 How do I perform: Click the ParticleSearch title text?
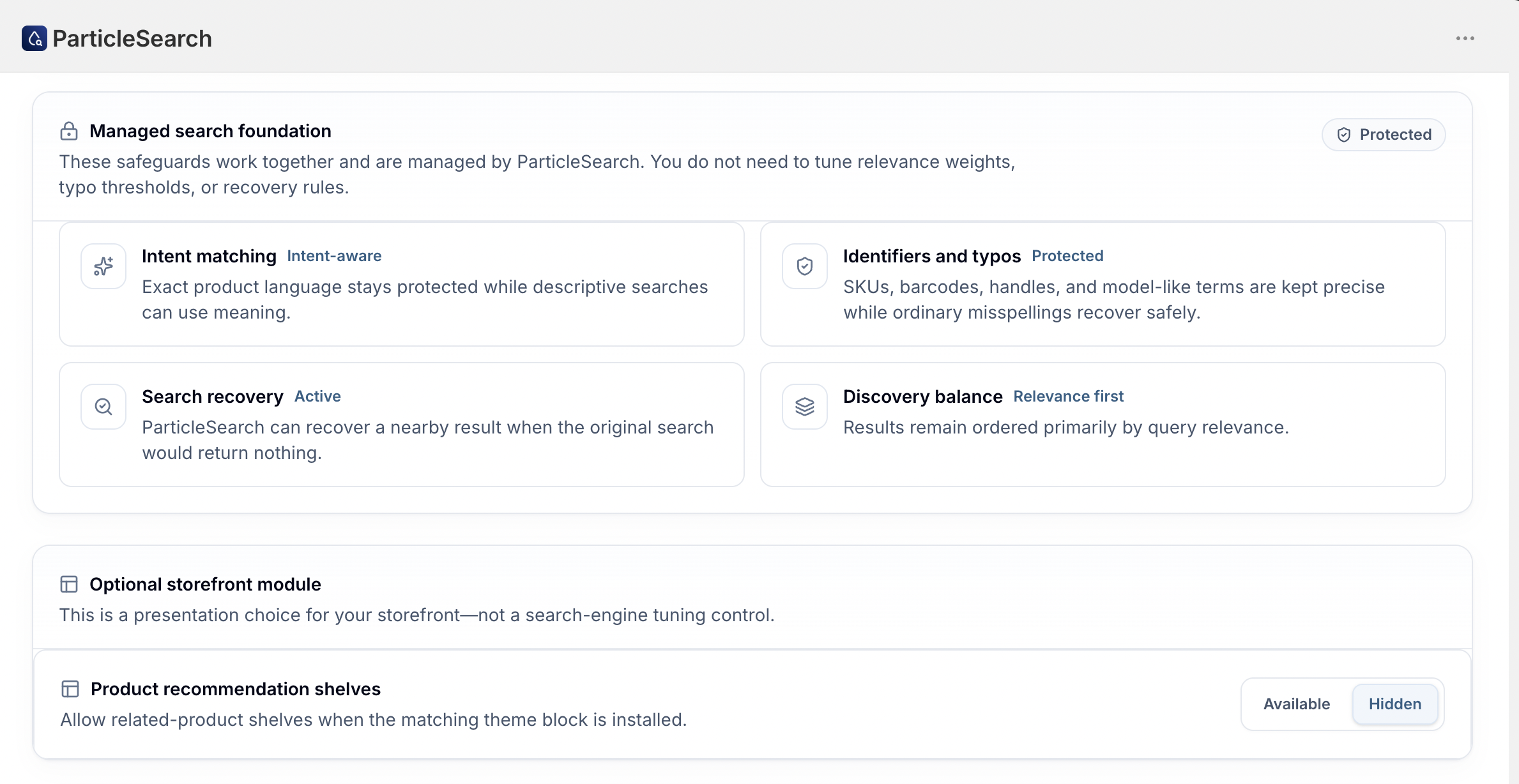pos(132,38)
